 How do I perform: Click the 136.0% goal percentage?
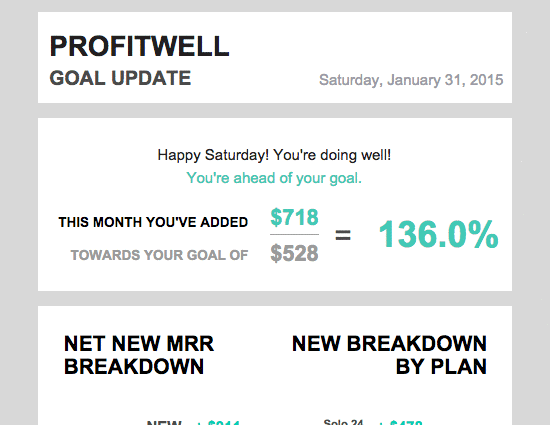click(x=438, y=234)
